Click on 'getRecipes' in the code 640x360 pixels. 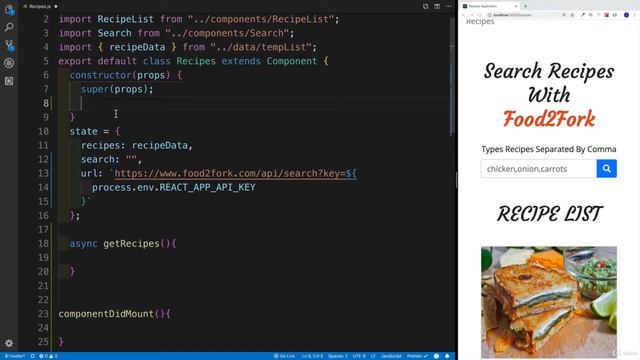[131, 244]
